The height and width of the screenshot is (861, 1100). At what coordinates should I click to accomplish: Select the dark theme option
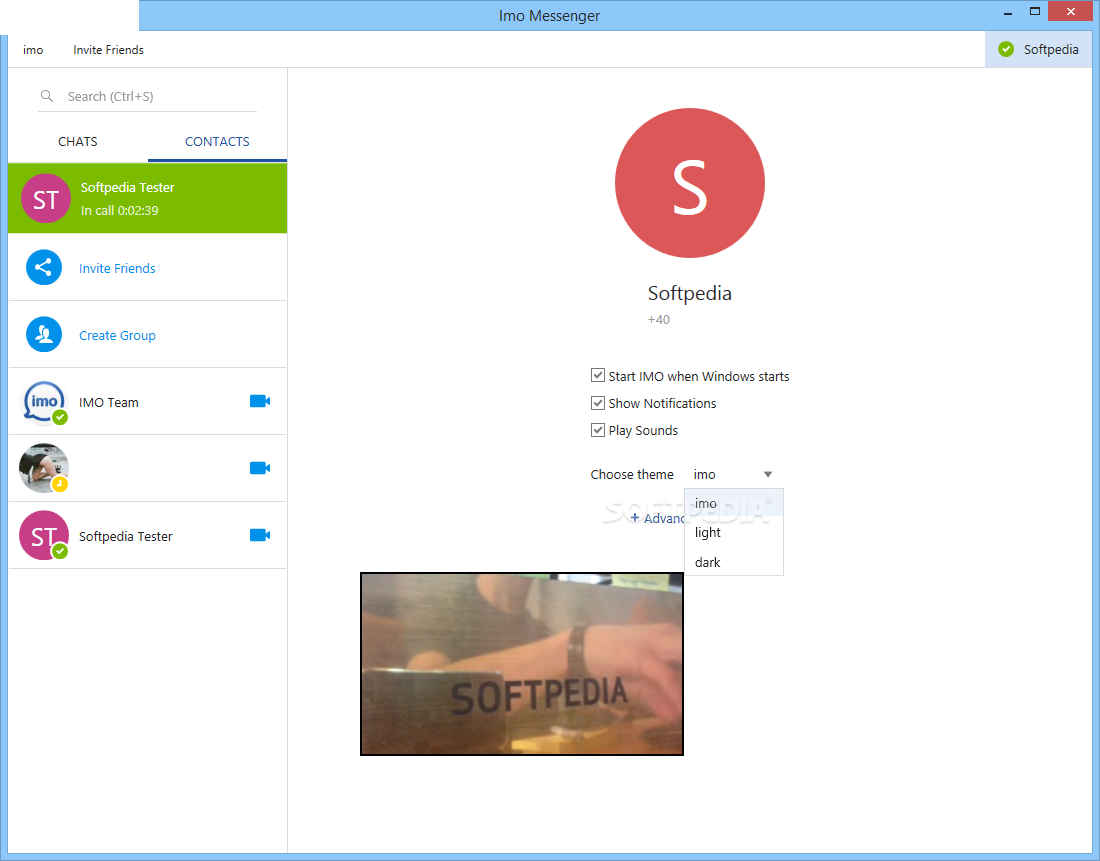[x=734, y=562]
